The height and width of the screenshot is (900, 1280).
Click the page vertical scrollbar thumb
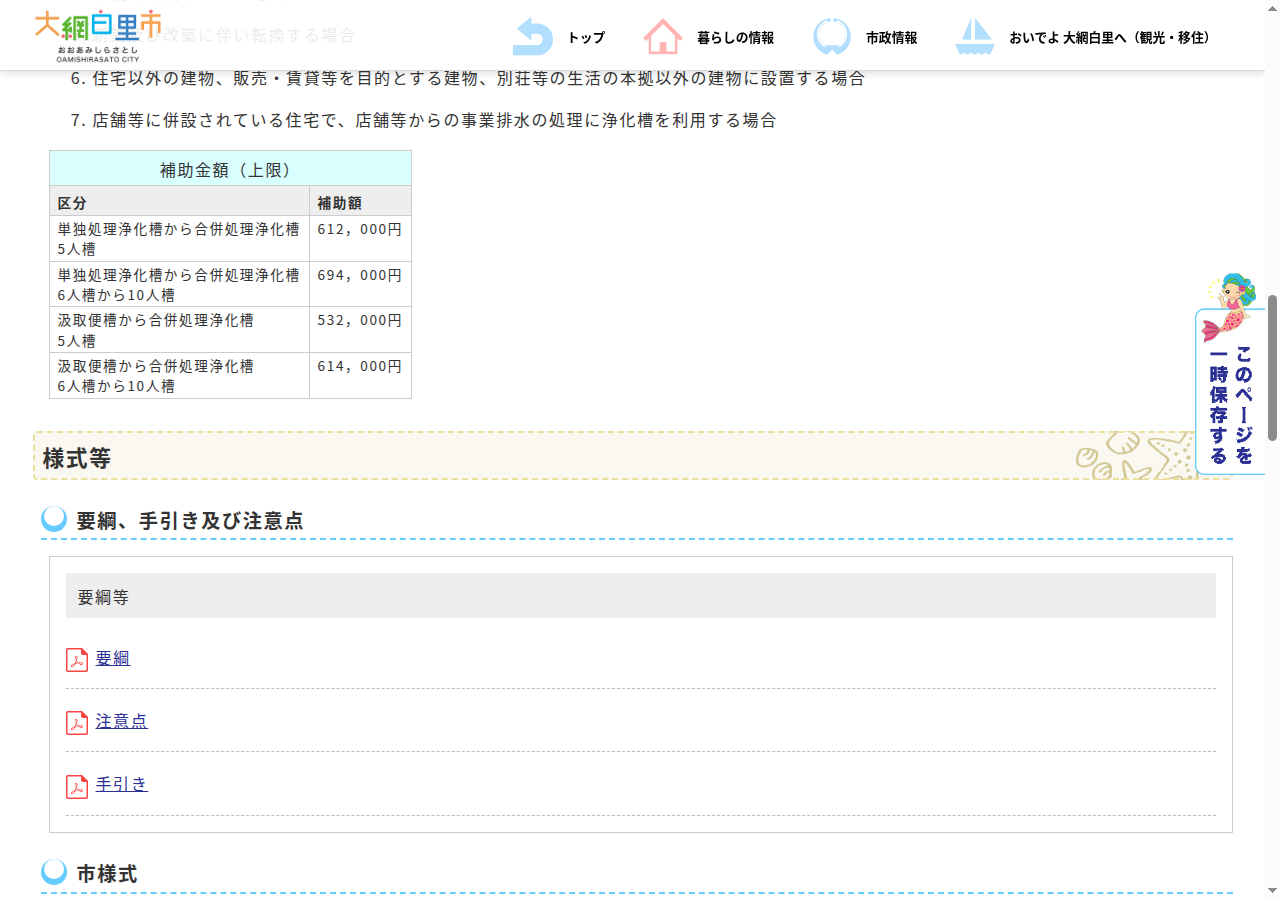pos(1272,367)
